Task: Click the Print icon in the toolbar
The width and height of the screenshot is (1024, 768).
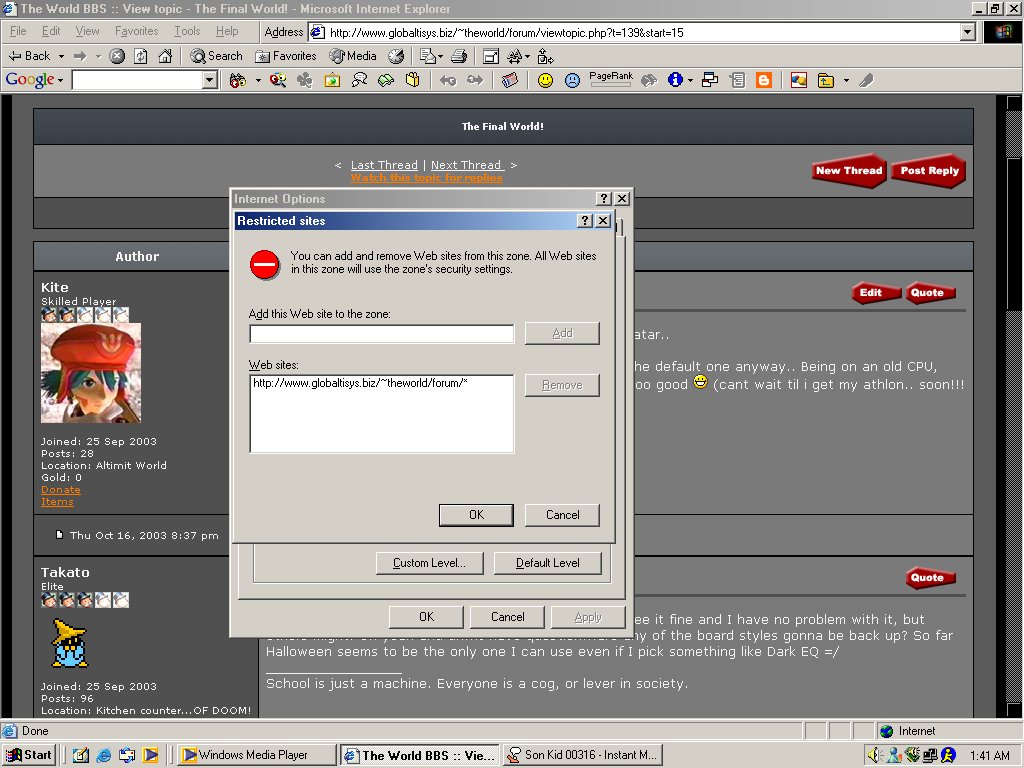Action: [x=458, y=56]
